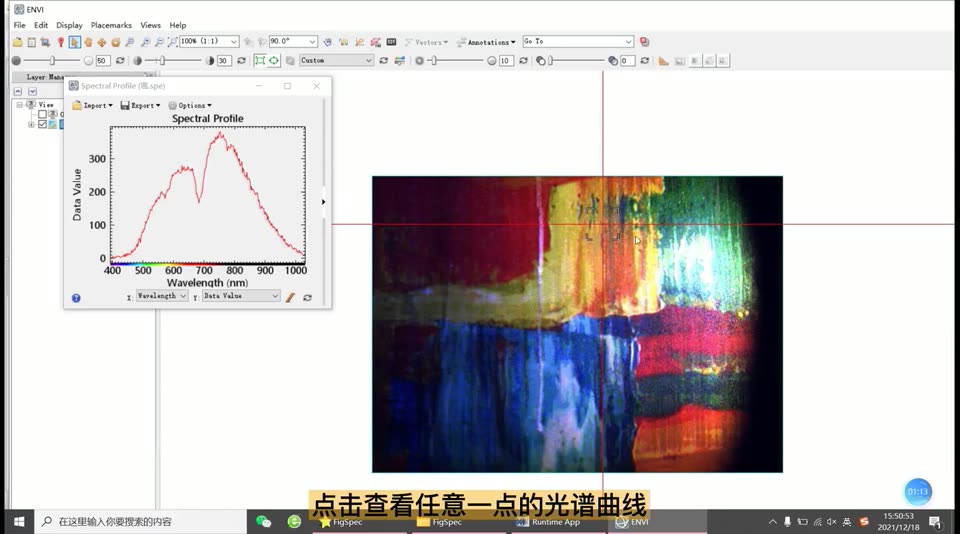Reset the transparency value refresh icon
The width and height of the screenshot is (960, 534).
click(x=645, y=61)
